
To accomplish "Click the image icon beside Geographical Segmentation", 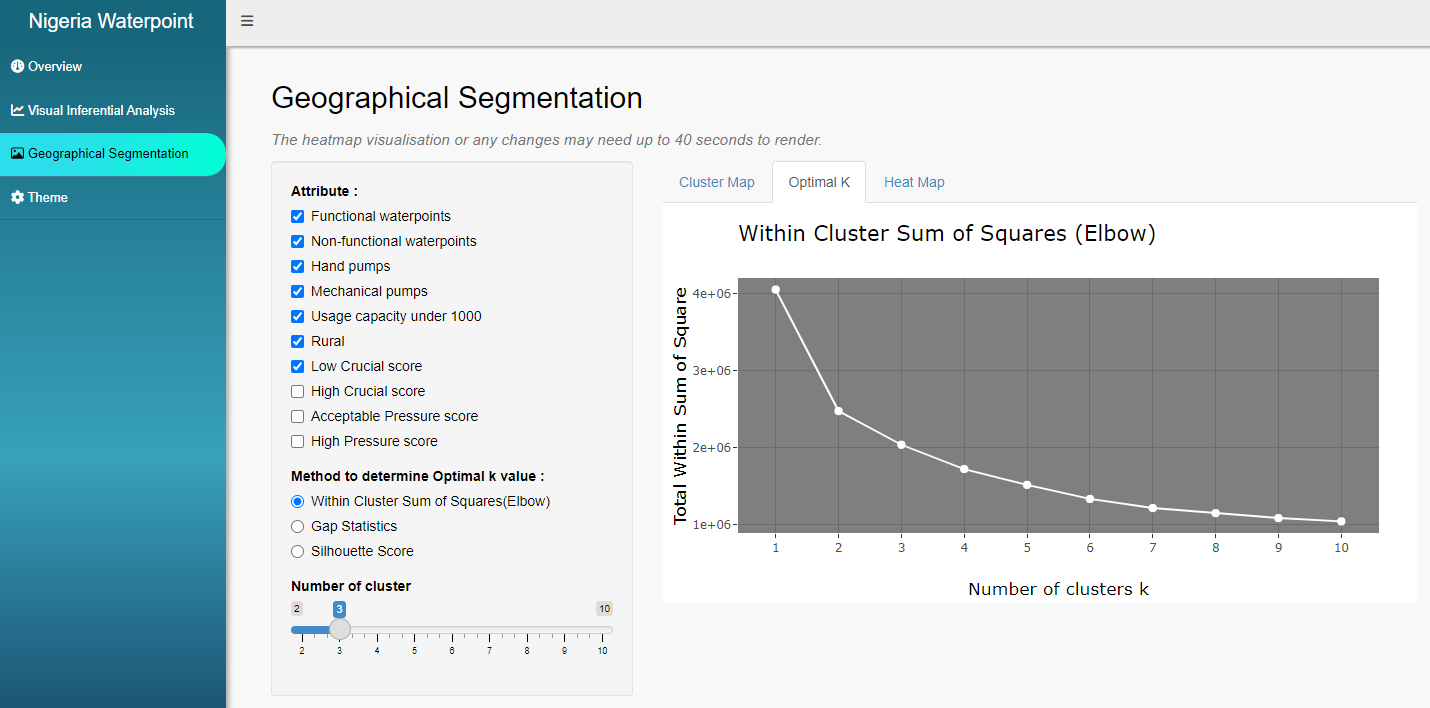I will click(x=16, y=154).
